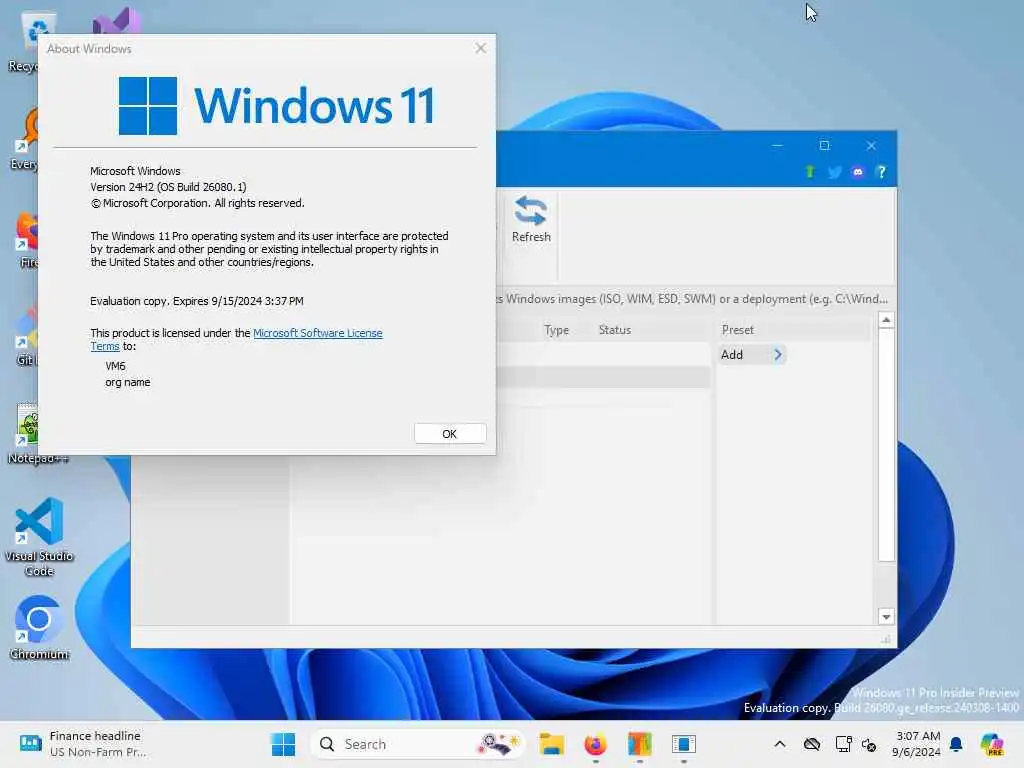Open the Discord icon in background window
Screen dimensions: 1024x768
coord(857,172)
